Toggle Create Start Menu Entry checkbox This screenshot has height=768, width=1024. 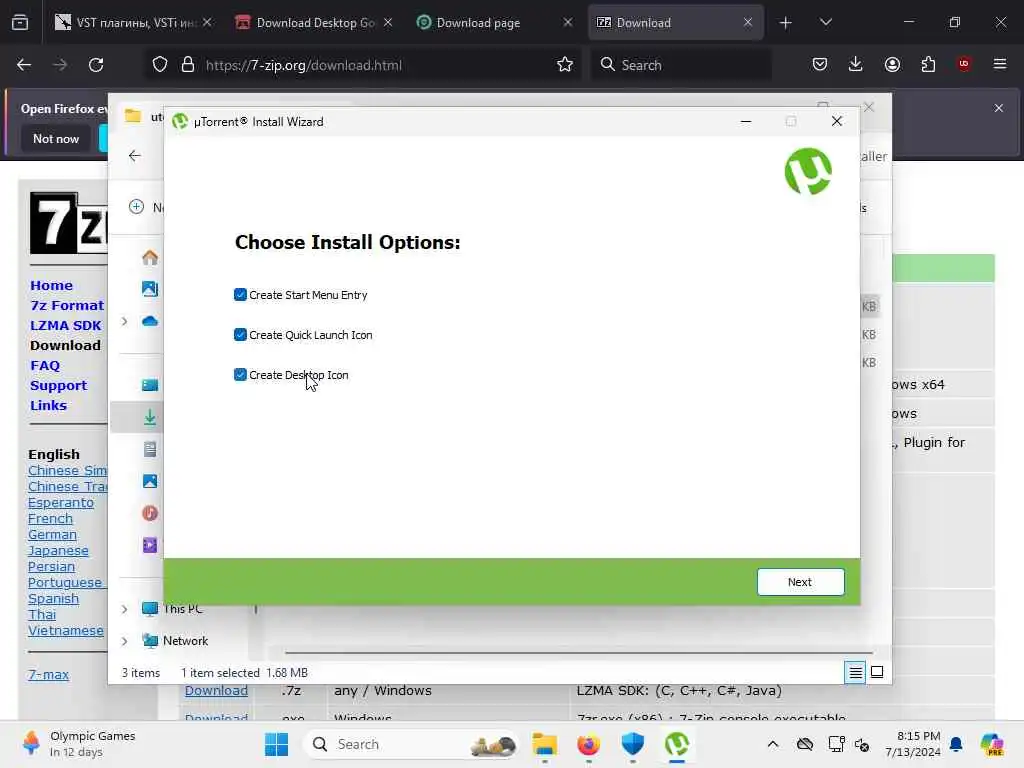click(x=240, y=295)
